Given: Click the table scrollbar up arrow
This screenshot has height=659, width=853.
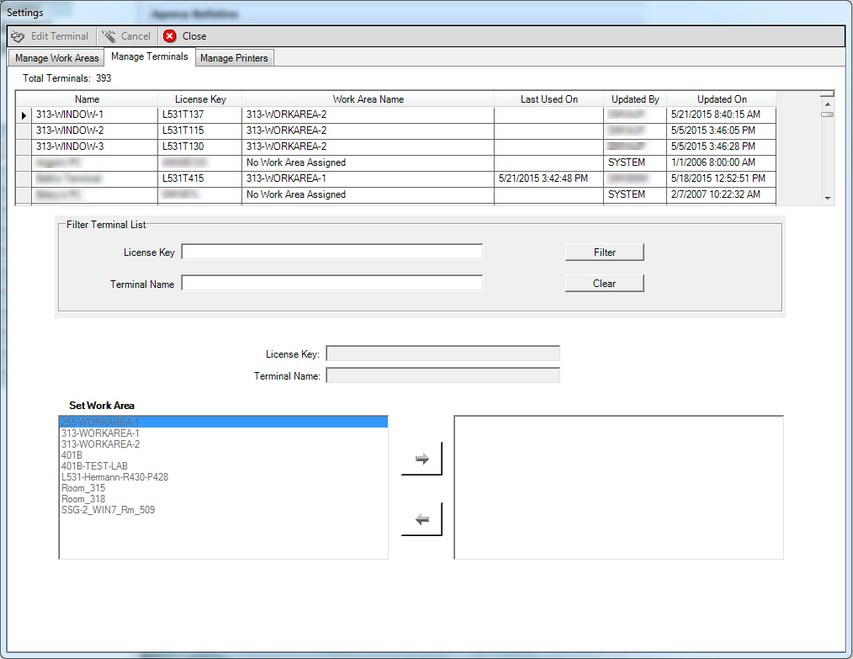Looking at the screenshot, I should click(x=827, y=104).
